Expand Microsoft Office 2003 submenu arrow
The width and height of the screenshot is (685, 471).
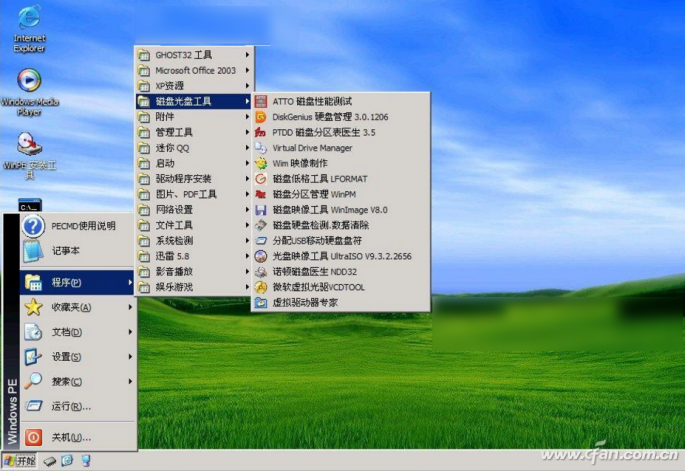tap(247, 70)
